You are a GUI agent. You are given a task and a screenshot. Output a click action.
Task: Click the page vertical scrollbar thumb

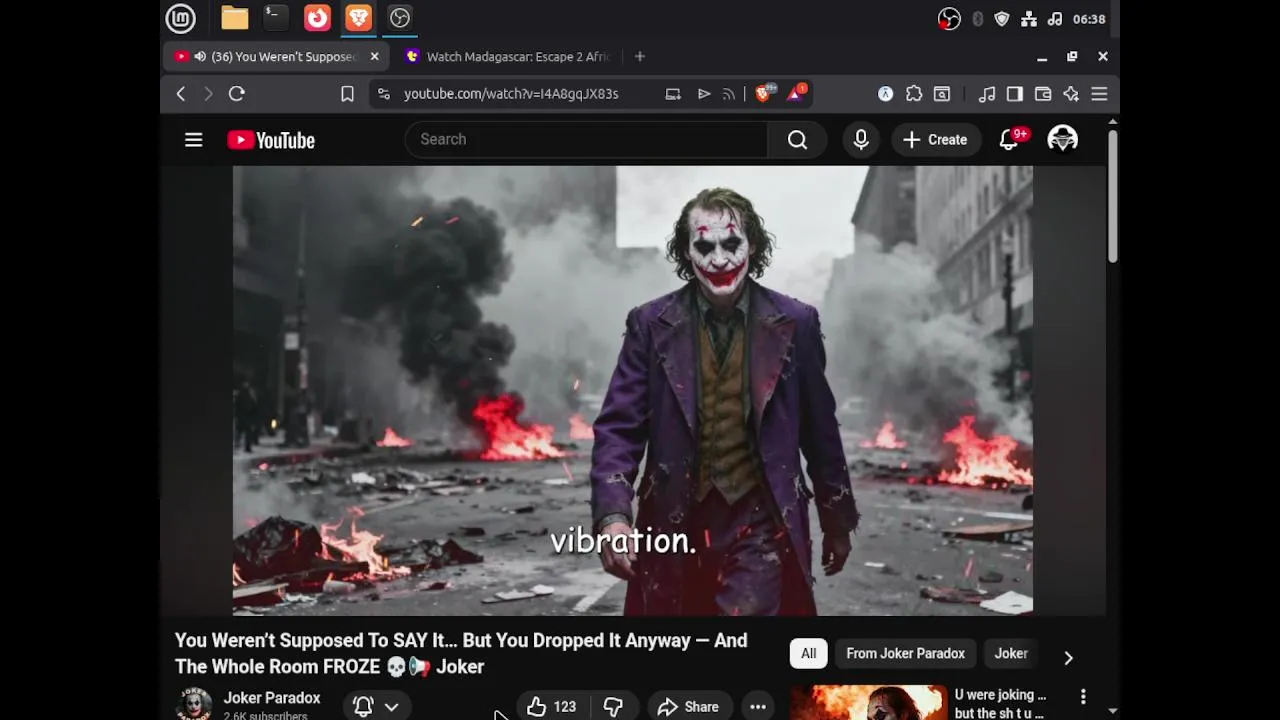tap(1112, 195)
